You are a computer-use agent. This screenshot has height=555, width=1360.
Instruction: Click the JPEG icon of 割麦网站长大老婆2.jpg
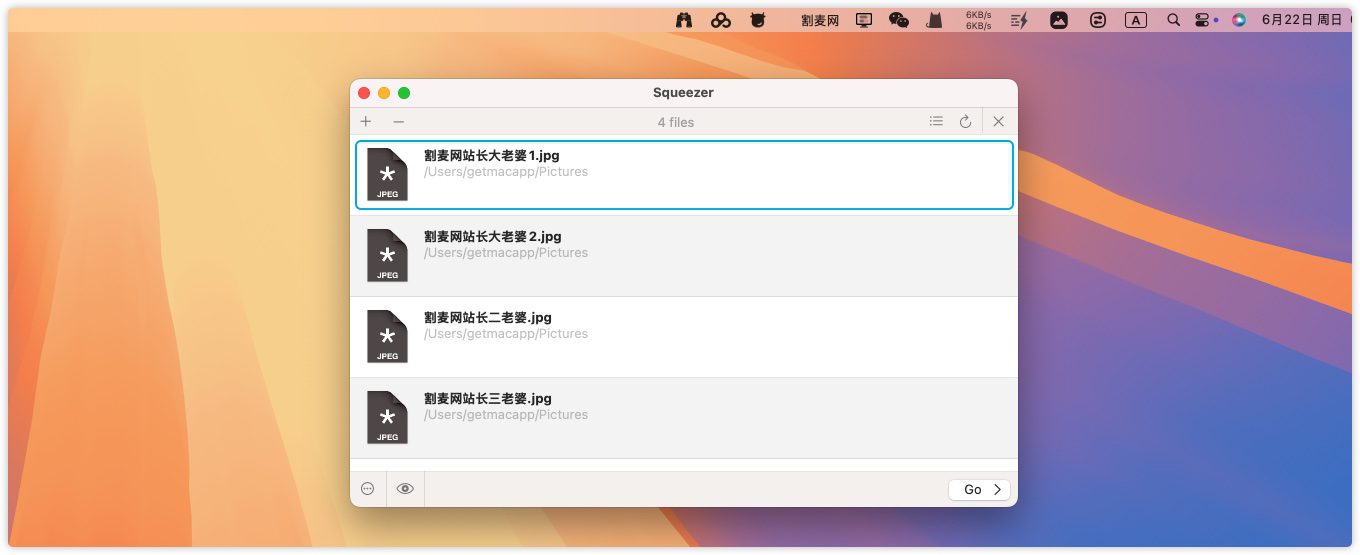(x=387, y=255)
